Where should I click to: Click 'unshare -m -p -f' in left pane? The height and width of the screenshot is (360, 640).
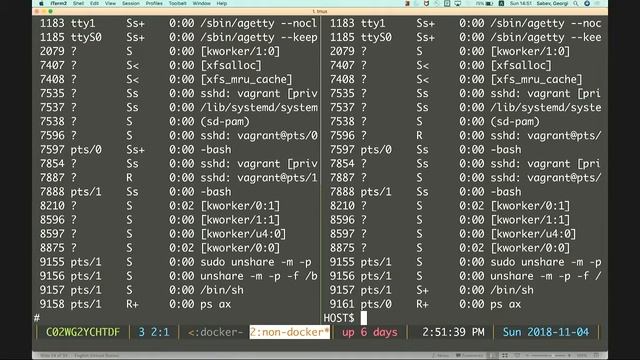click(x=250, y=276)
